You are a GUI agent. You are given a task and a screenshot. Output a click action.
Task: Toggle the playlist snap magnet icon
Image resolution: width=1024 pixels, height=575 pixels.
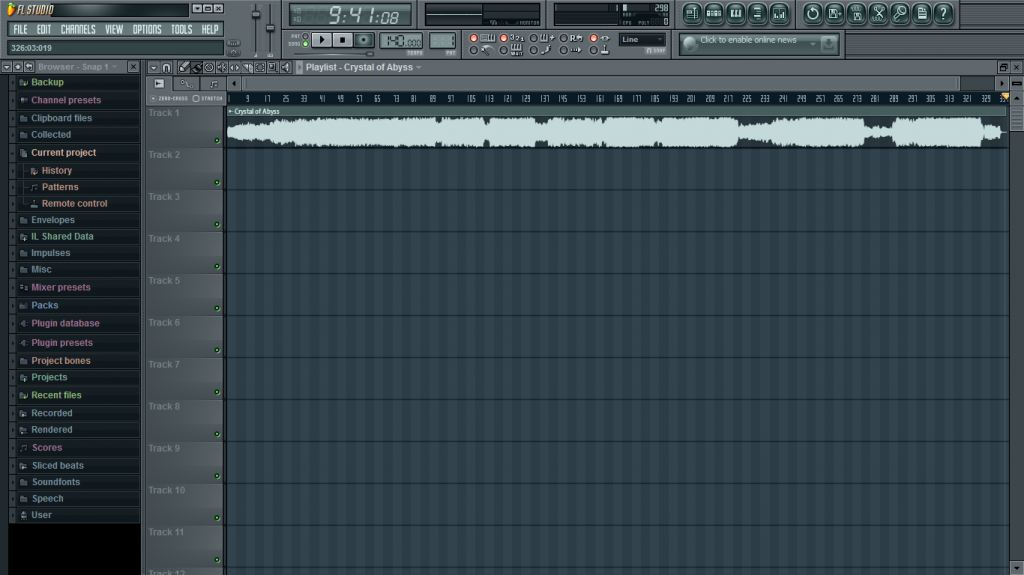pyautogui.click(x=167, y=67)
